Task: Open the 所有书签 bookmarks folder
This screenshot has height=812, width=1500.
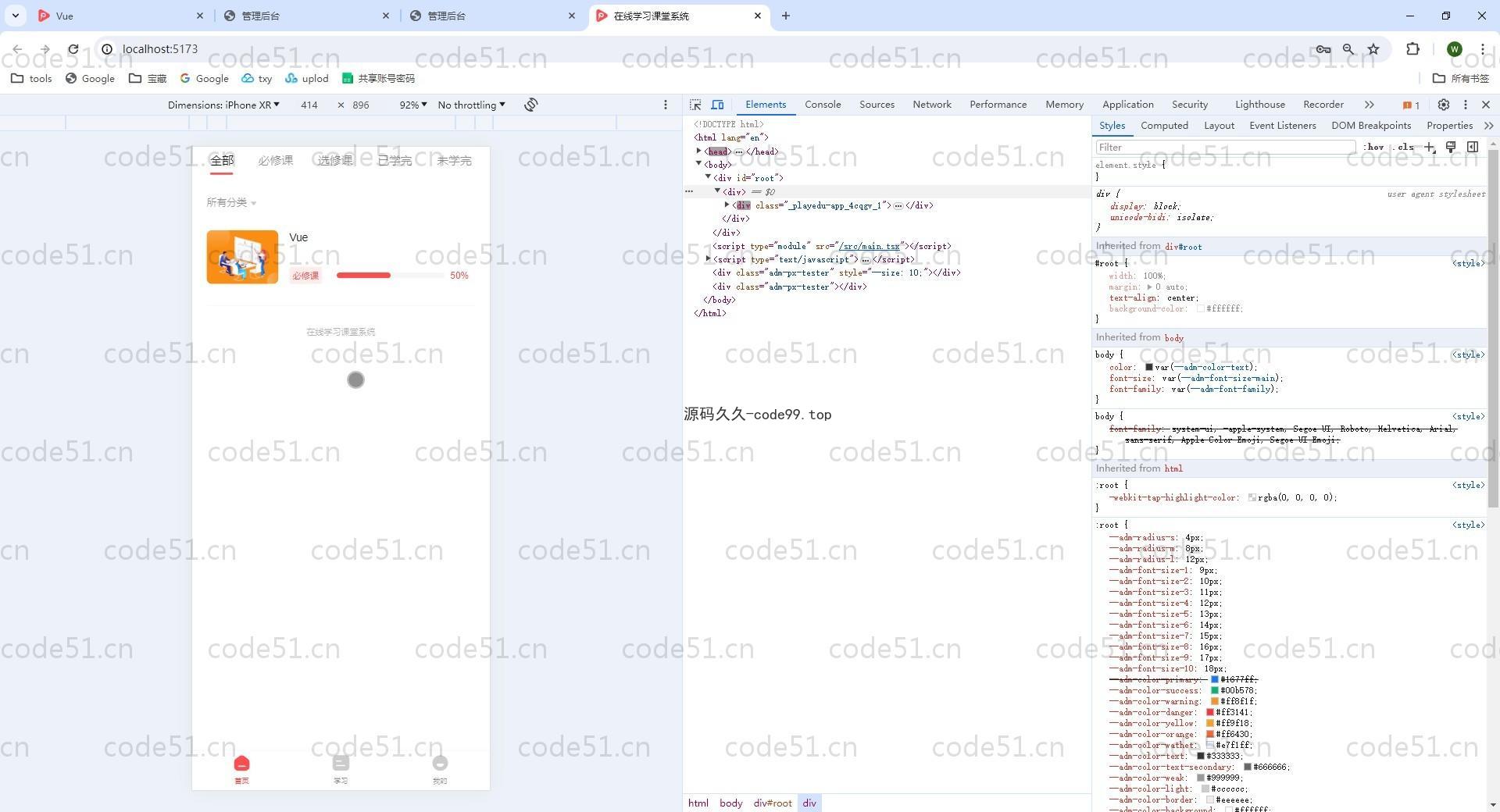Action: pyautogui.click(x=1461, y=78)
